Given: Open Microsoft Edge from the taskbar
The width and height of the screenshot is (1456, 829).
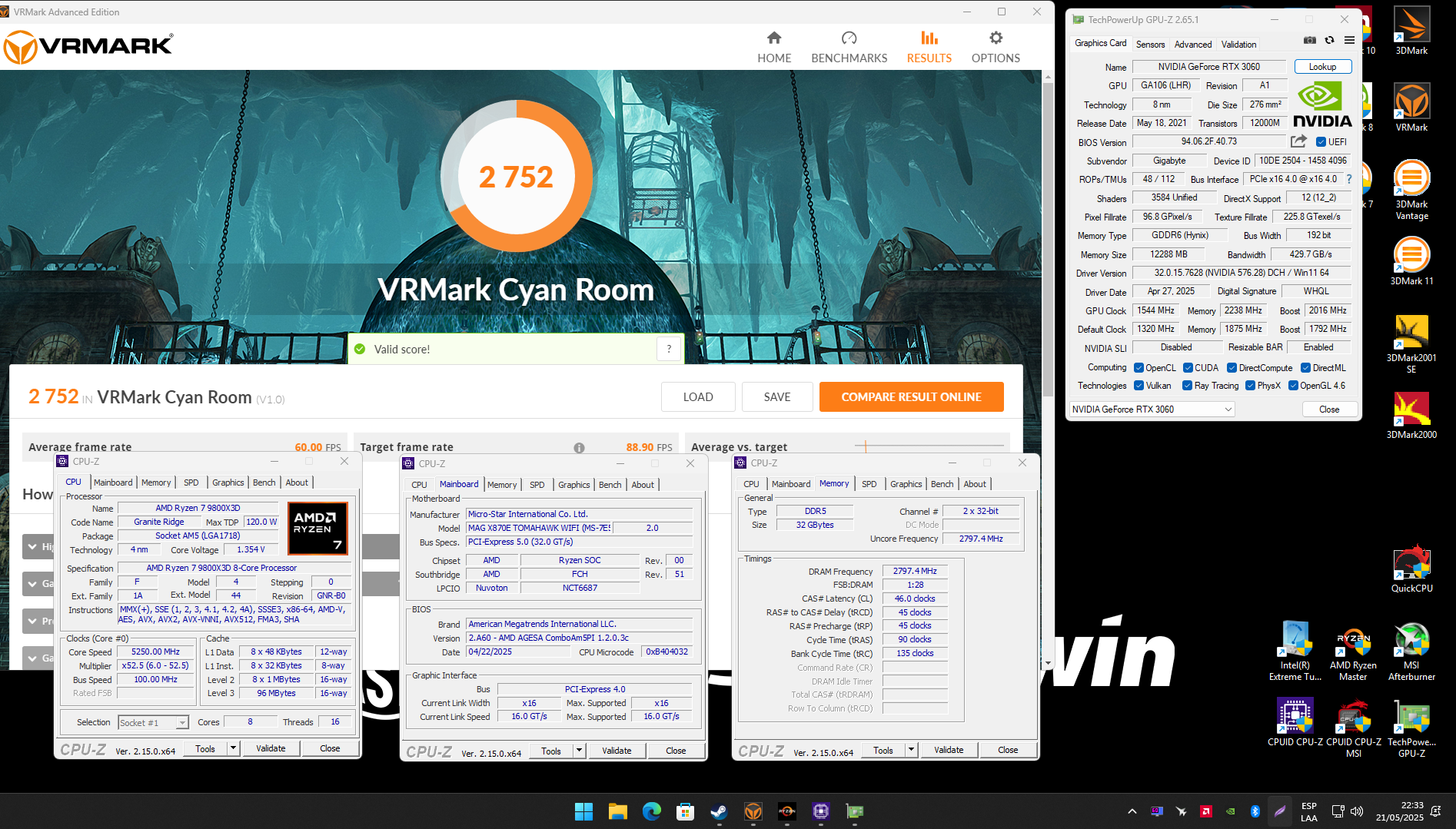Looking at the screenshot, I should [x=651, y=811].
